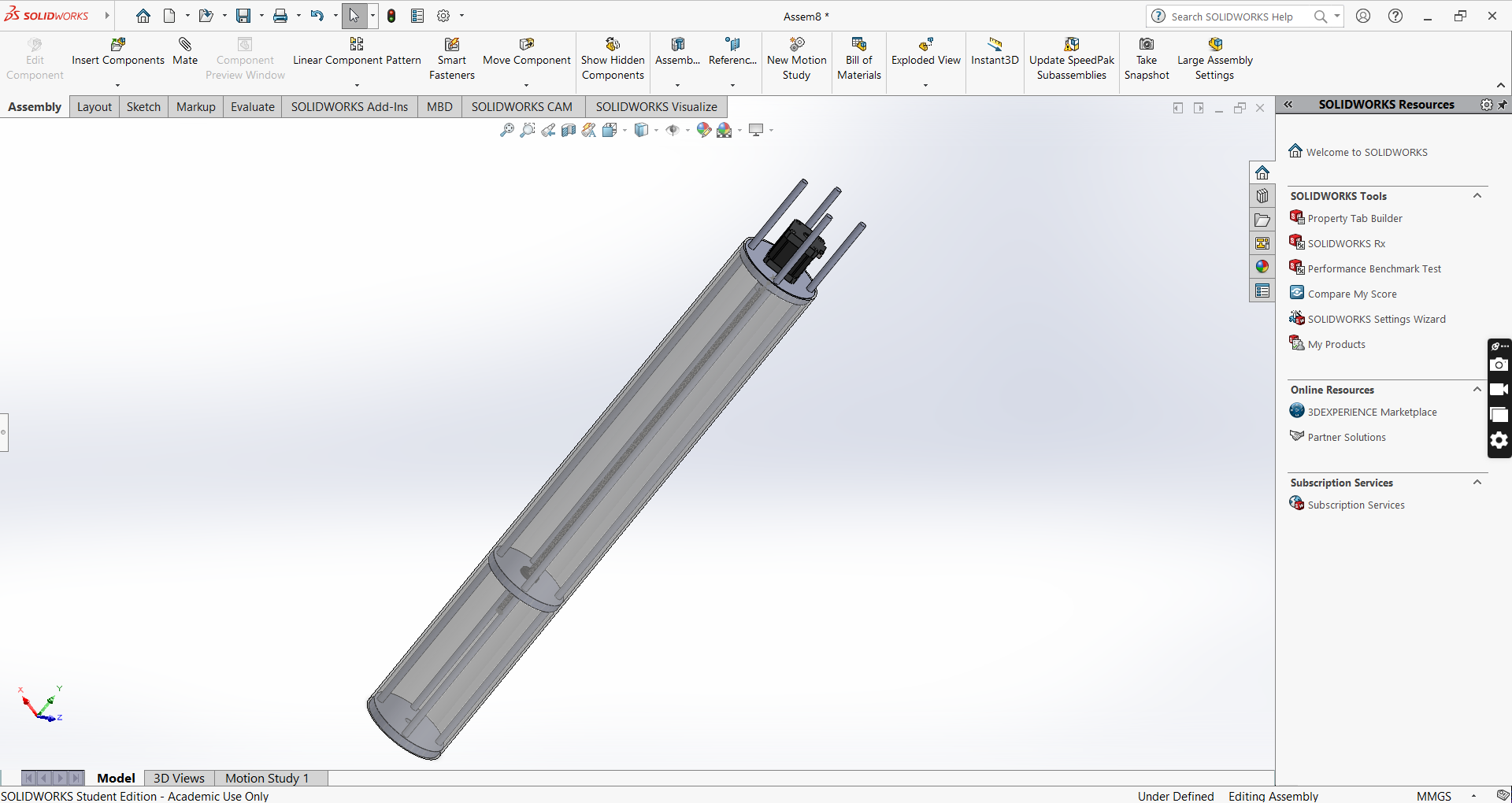
Task: Switch to the Layout tab
Action: (x=94, y=107)
